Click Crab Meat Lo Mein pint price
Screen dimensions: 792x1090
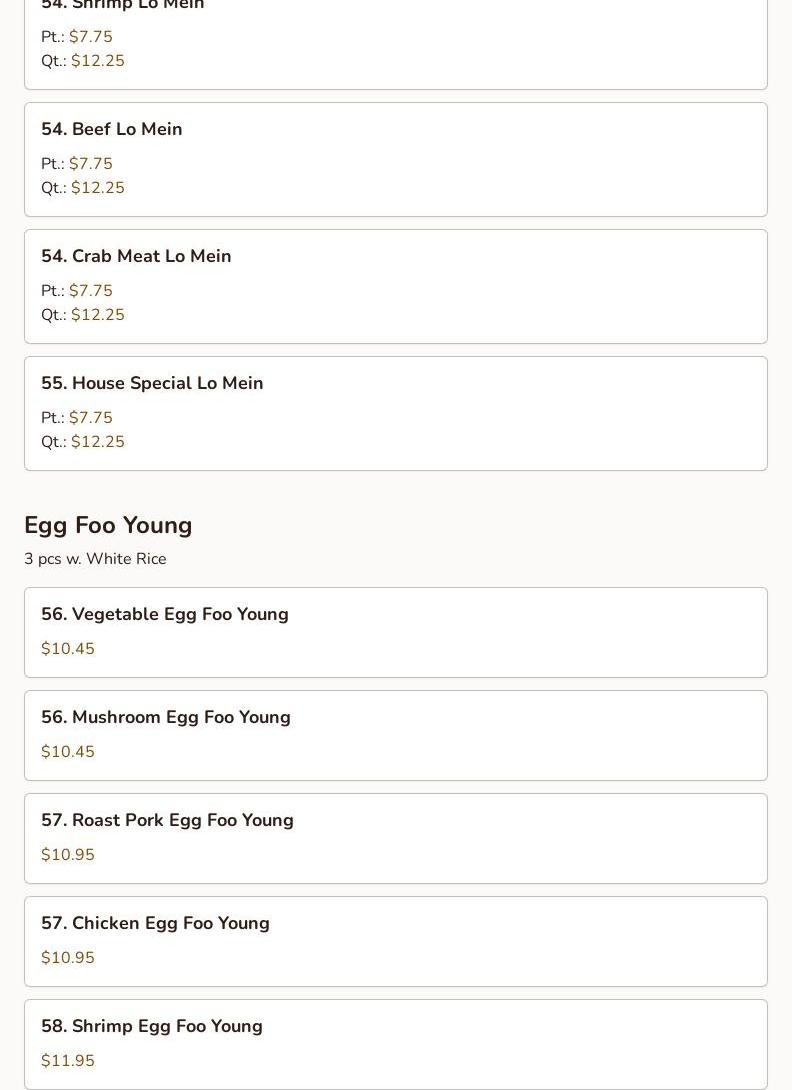pos(90,291)
